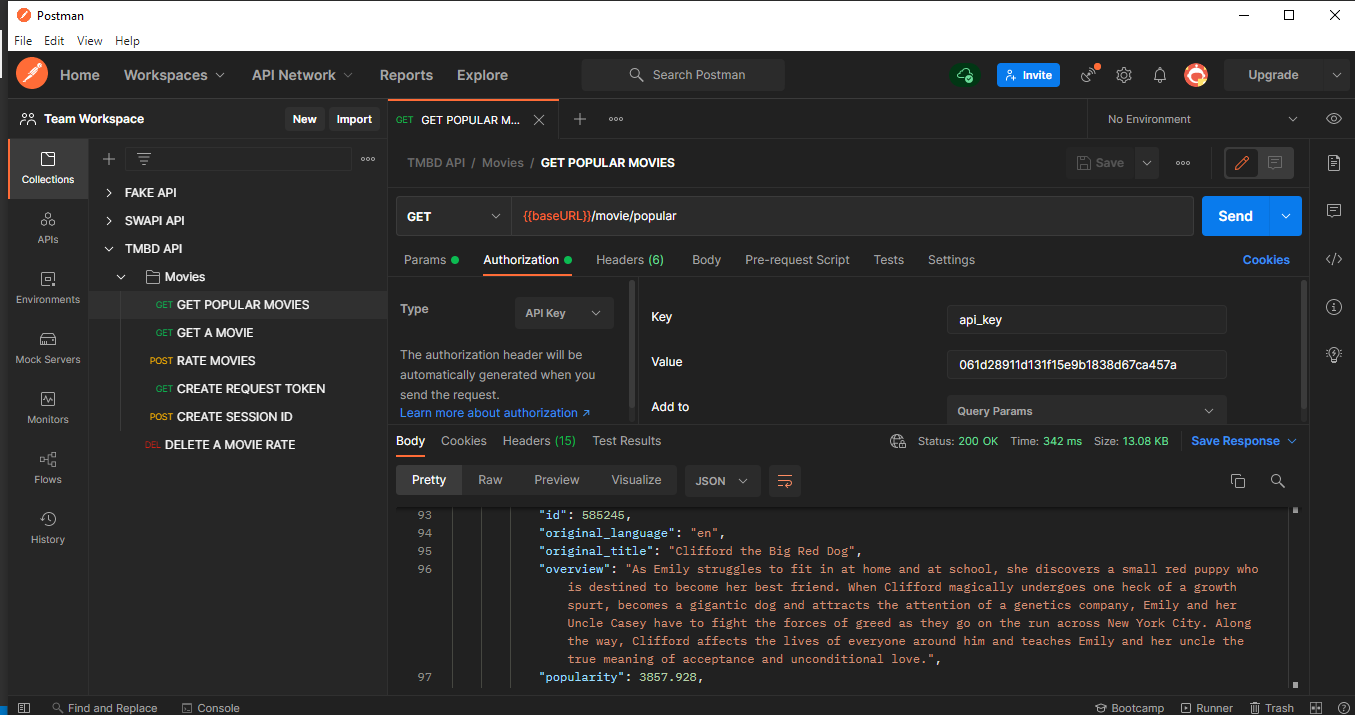Viewport: 1355px width, 715px height.
Task: Switch to the Tests tab
Action: (x=888, y=260)
